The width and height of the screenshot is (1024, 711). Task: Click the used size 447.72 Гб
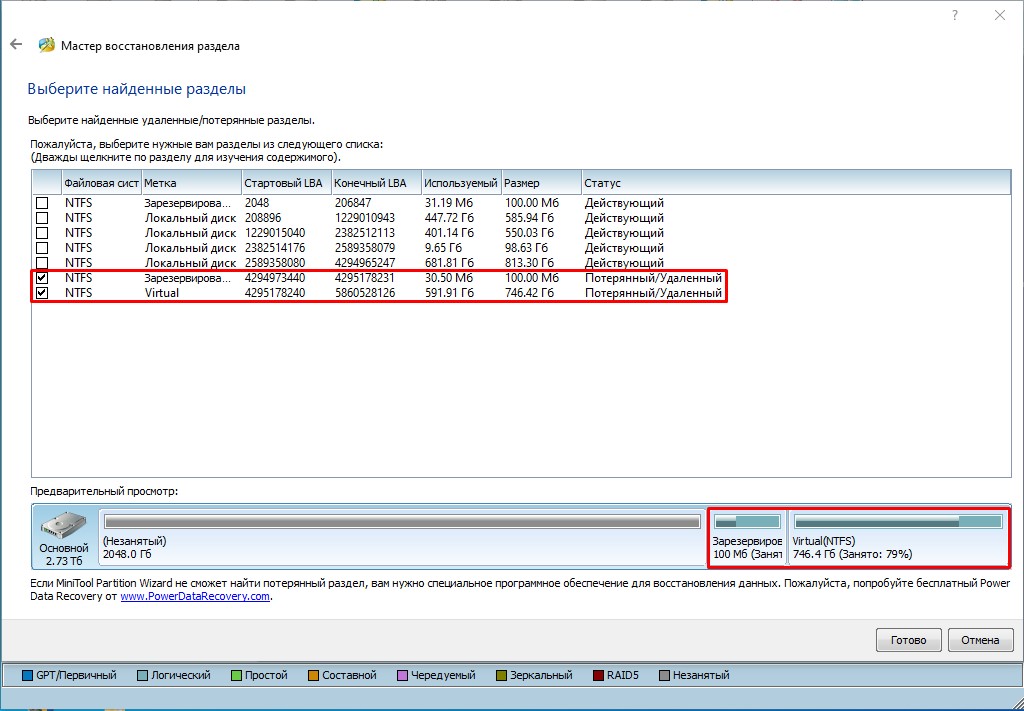[449, 218]
